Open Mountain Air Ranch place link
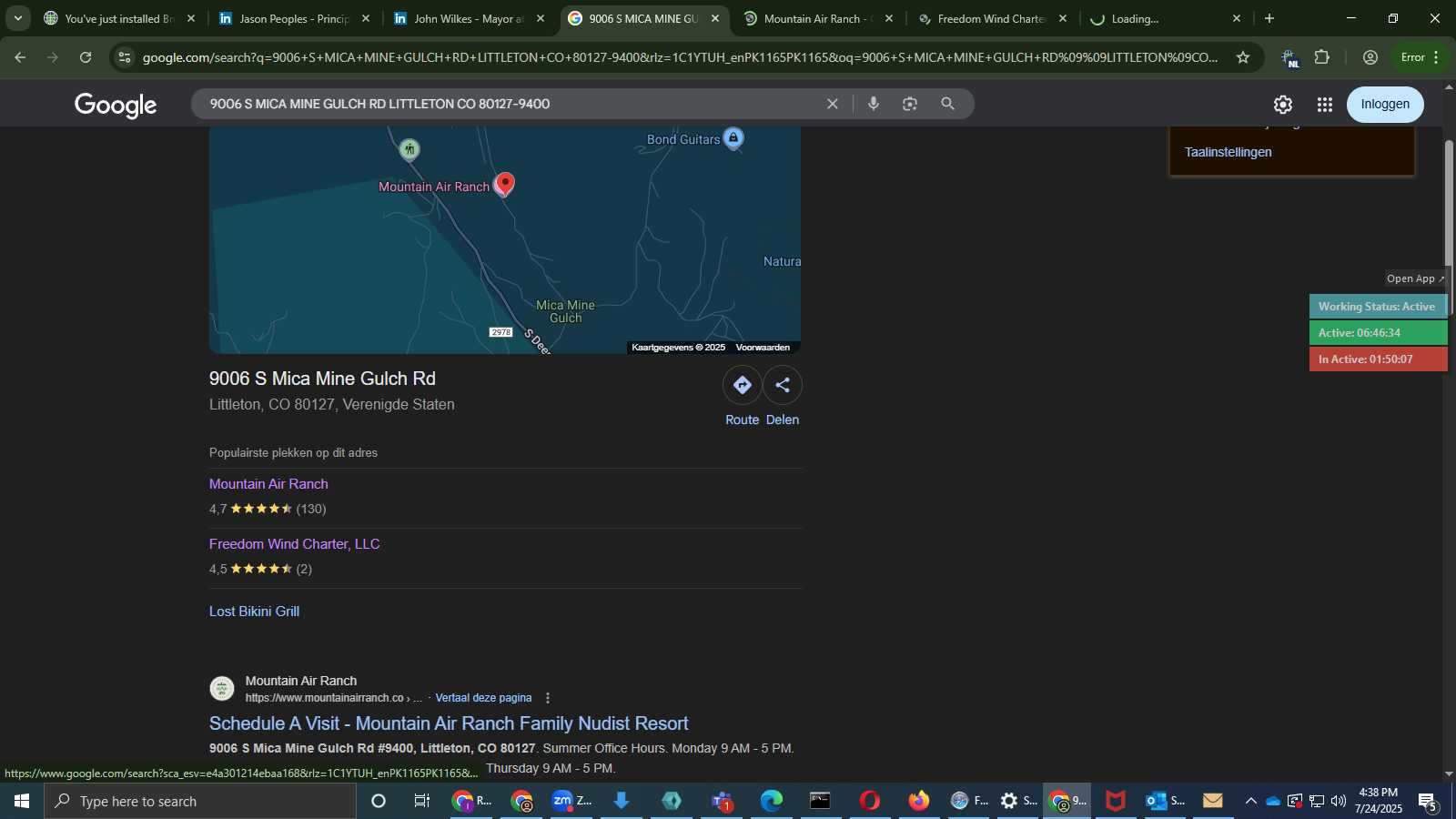Screen dimensions: 1456x819 point(268,484)
